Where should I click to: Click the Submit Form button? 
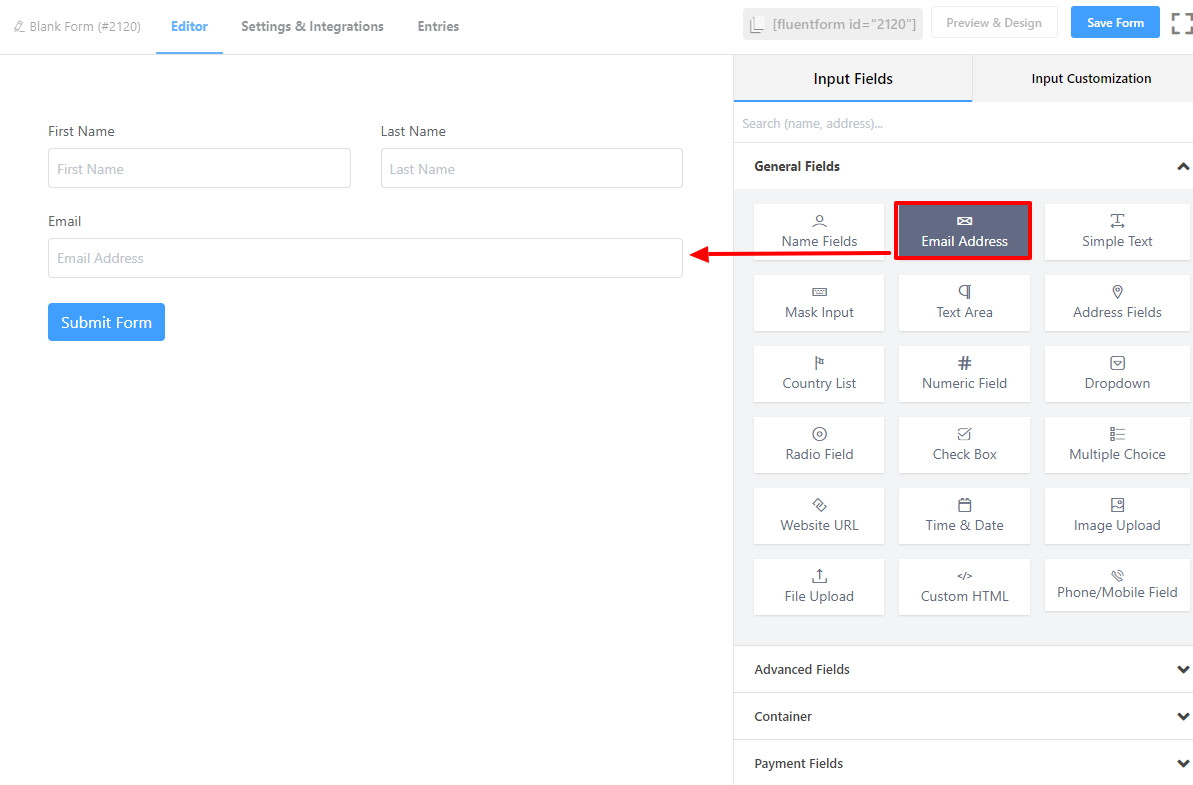tap(107, 323)
